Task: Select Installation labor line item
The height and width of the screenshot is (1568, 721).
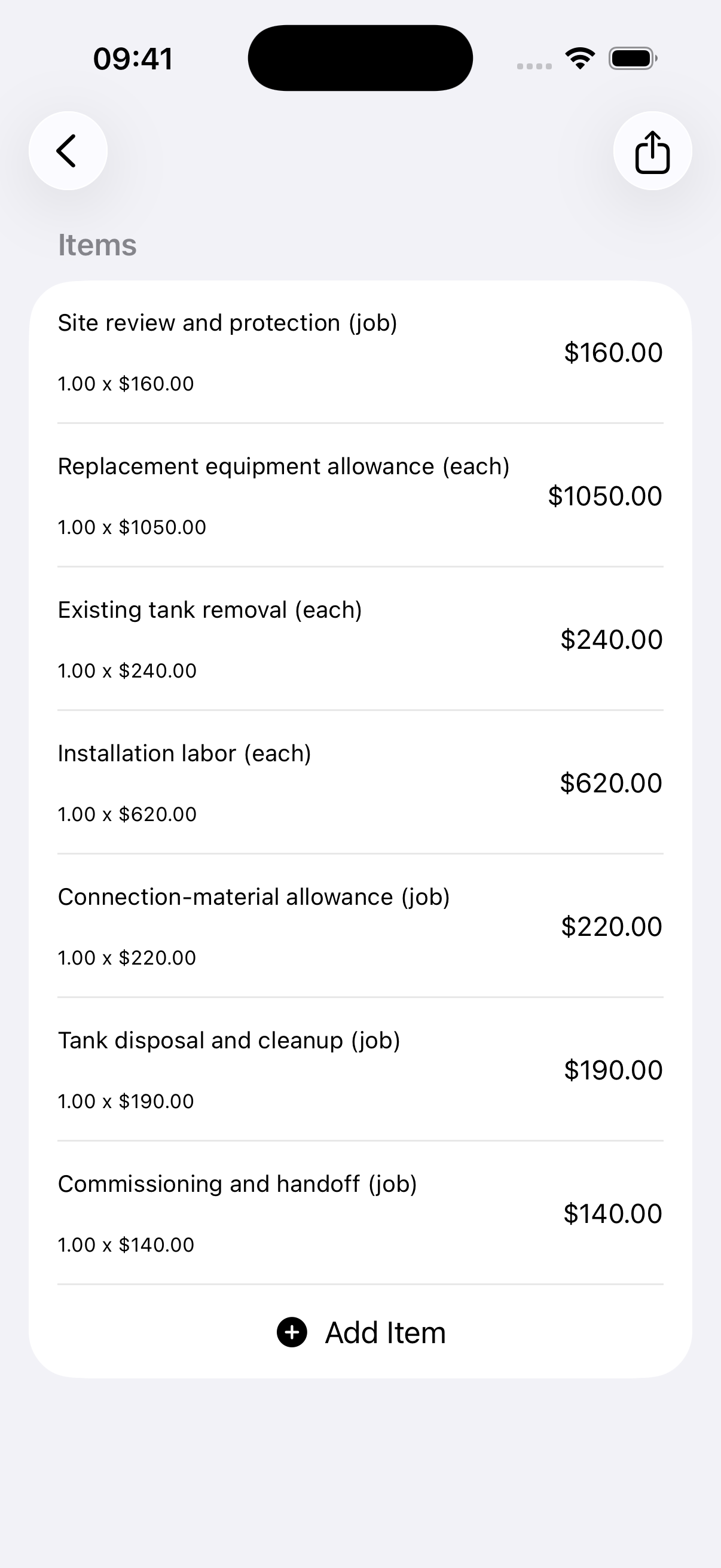Action: click(x=360, y=783)
